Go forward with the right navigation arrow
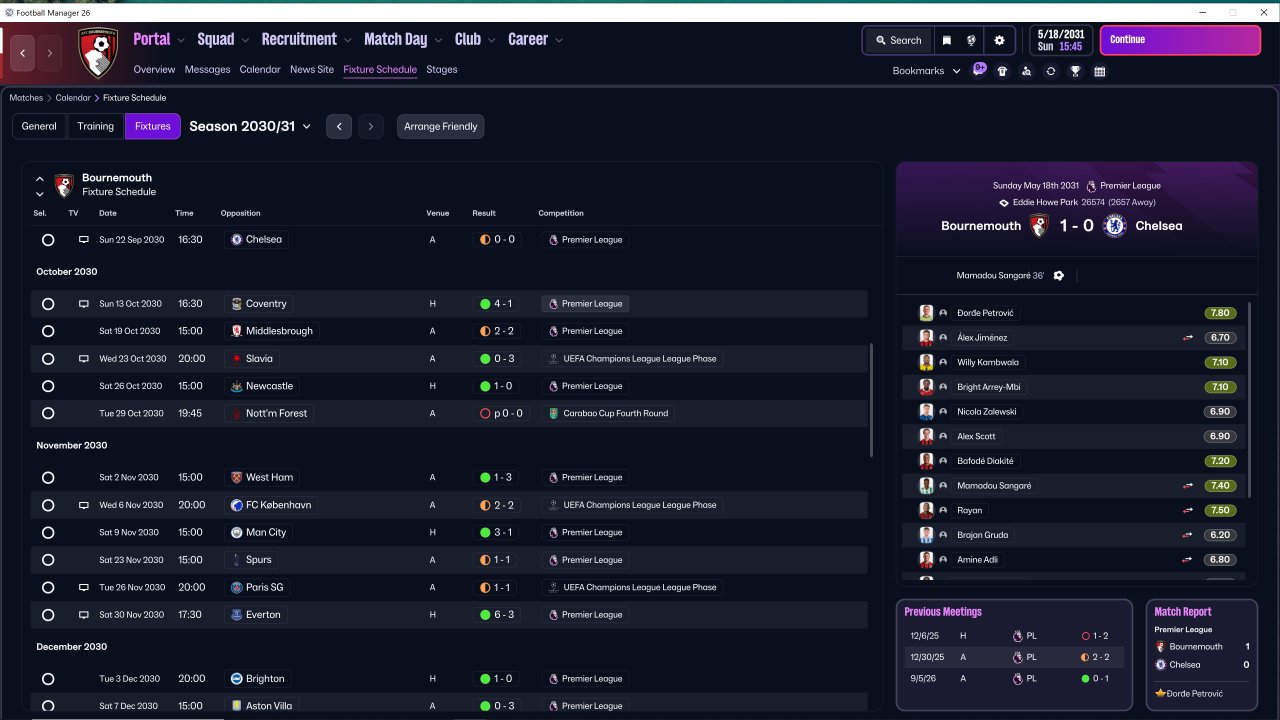 [49, 52]
